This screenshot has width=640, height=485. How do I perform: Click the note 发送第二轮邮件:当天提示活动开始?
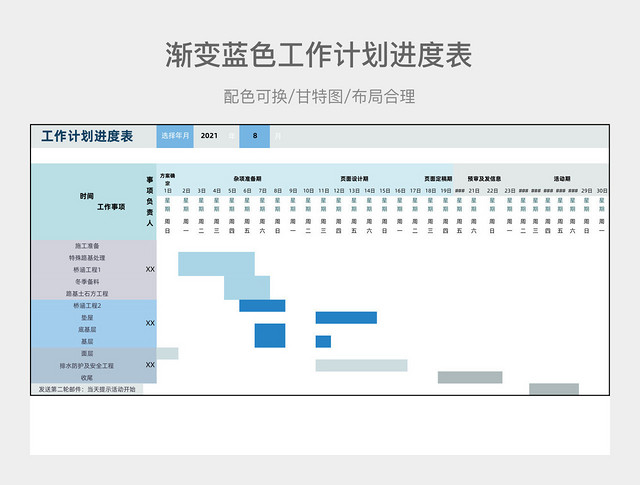click(x=87, y=389)
